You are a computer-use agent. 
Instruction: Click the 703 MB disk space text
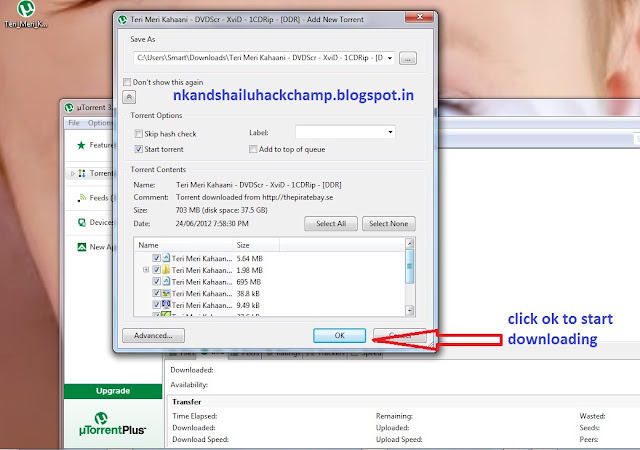tap(222, 210)
